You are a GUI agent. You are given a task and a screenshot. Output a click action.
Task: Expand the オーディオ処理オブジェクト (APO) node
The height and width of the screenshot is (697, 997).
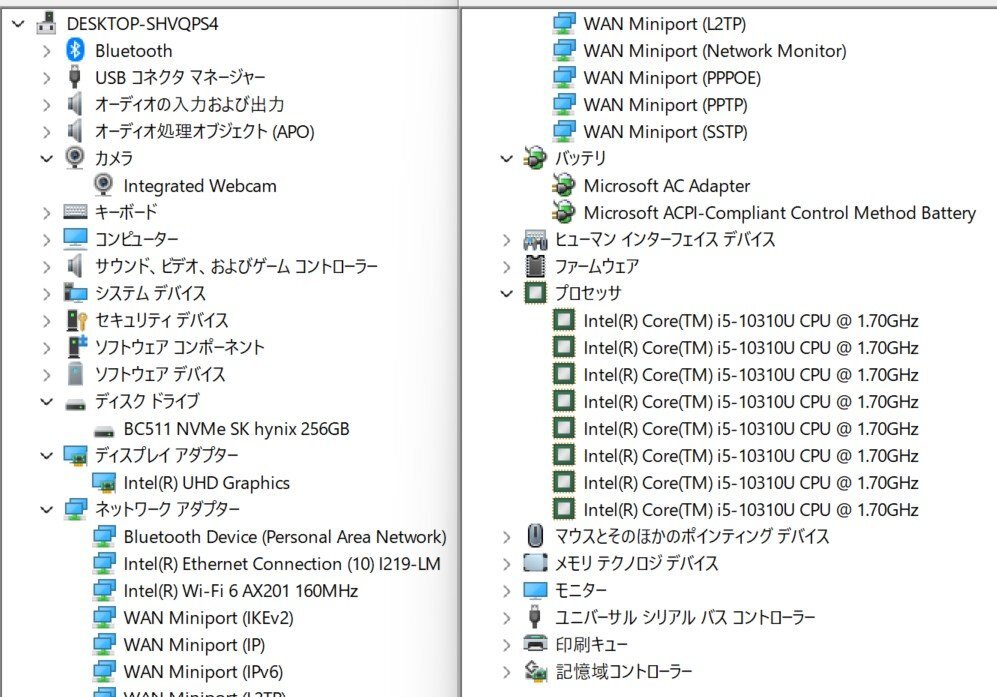pos(46,132)
